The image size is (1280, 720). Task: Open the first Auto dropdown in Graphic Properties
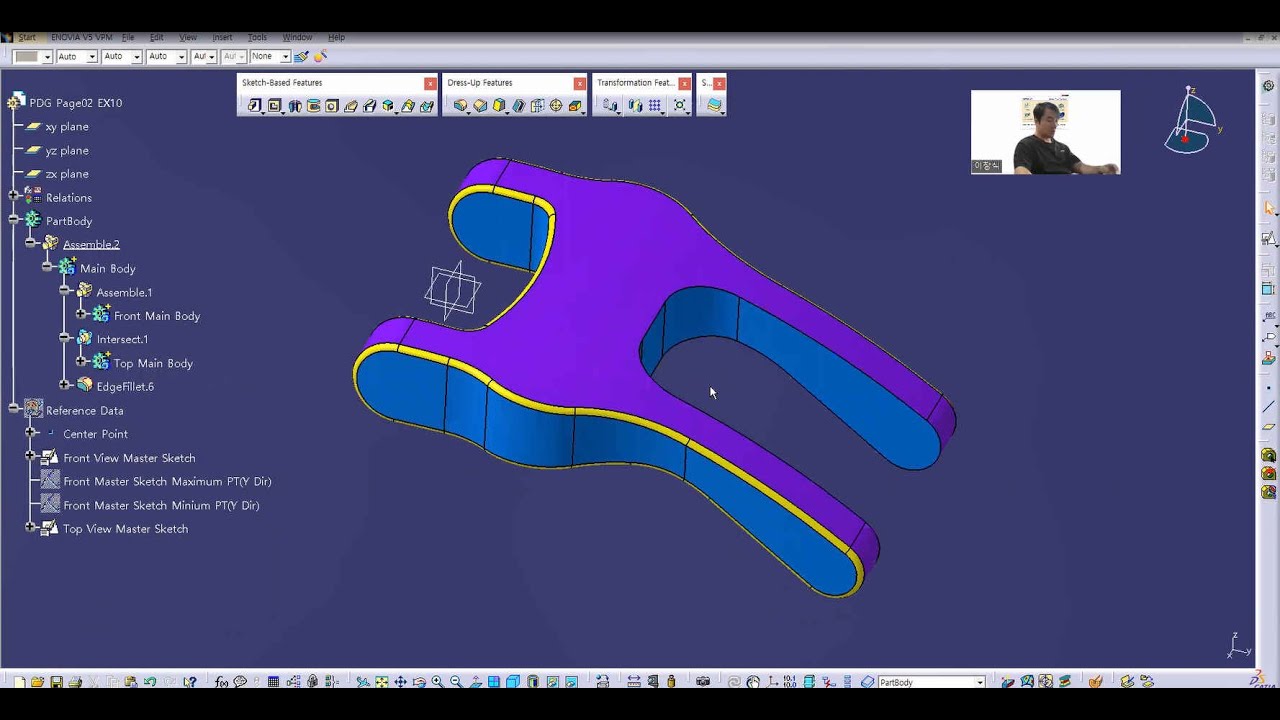(92, 57)
